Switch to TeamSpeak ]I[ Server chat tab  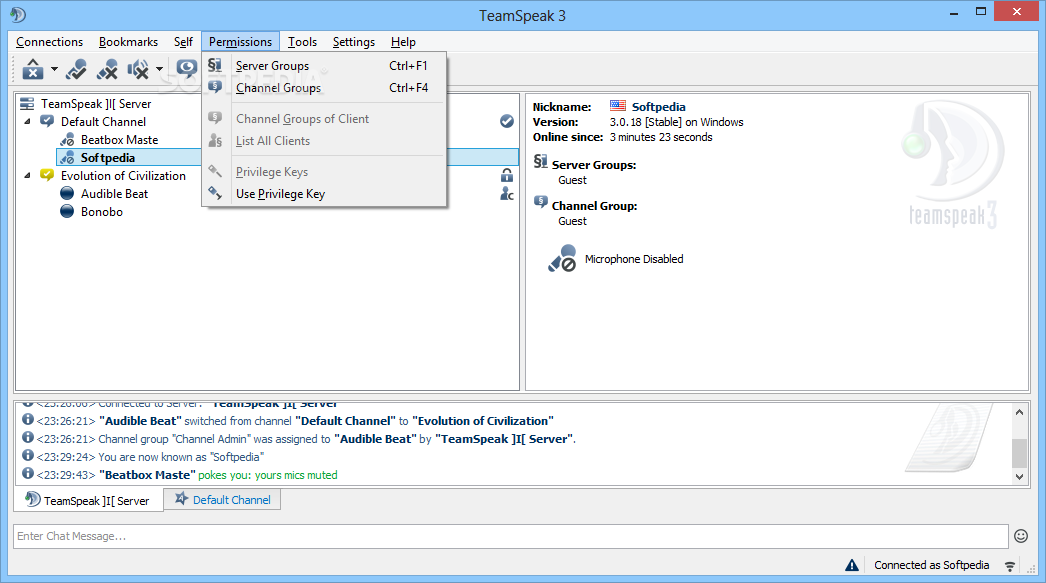[88, 500]
